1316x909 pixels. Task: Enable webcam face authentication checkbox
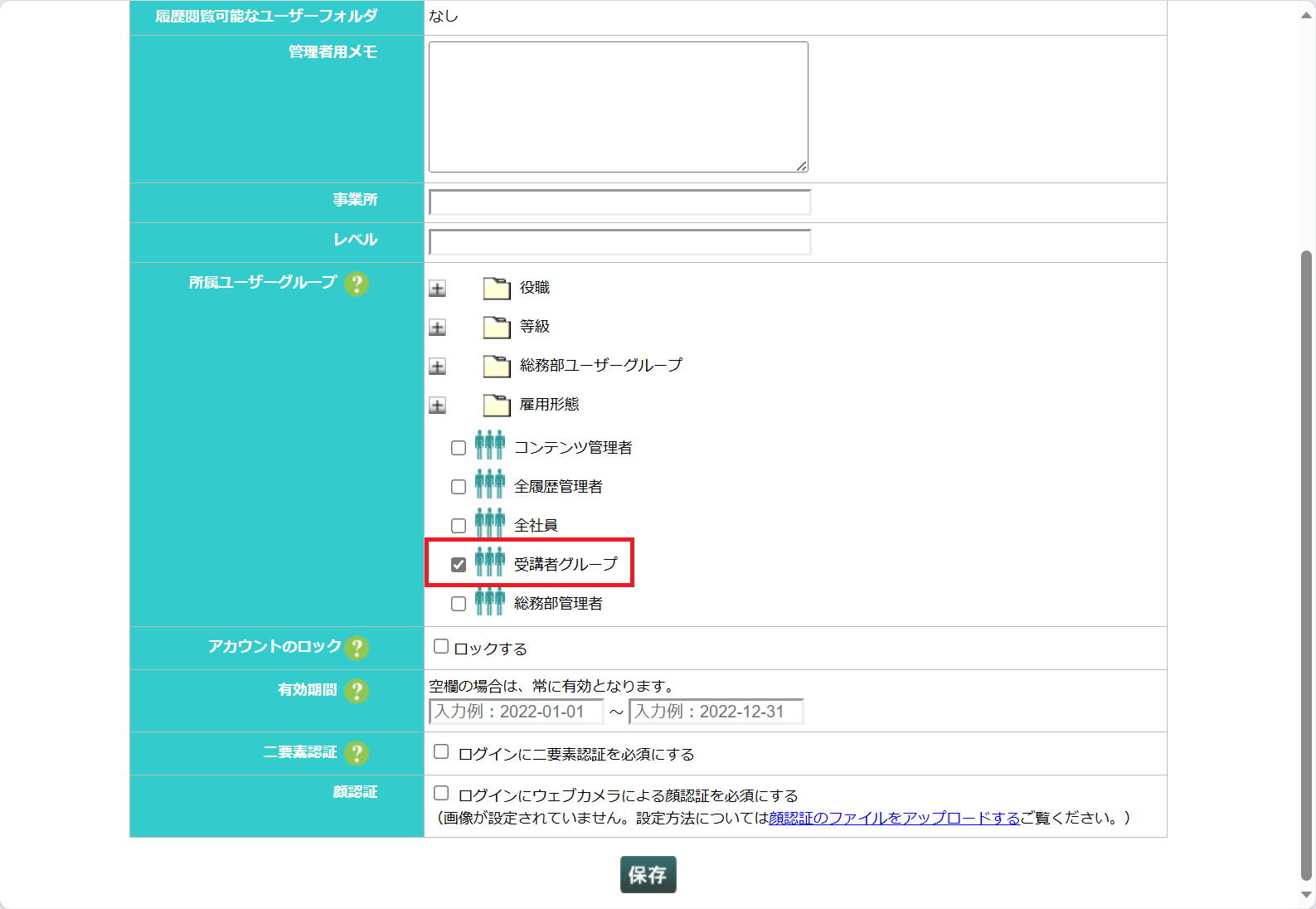[441, 793]
